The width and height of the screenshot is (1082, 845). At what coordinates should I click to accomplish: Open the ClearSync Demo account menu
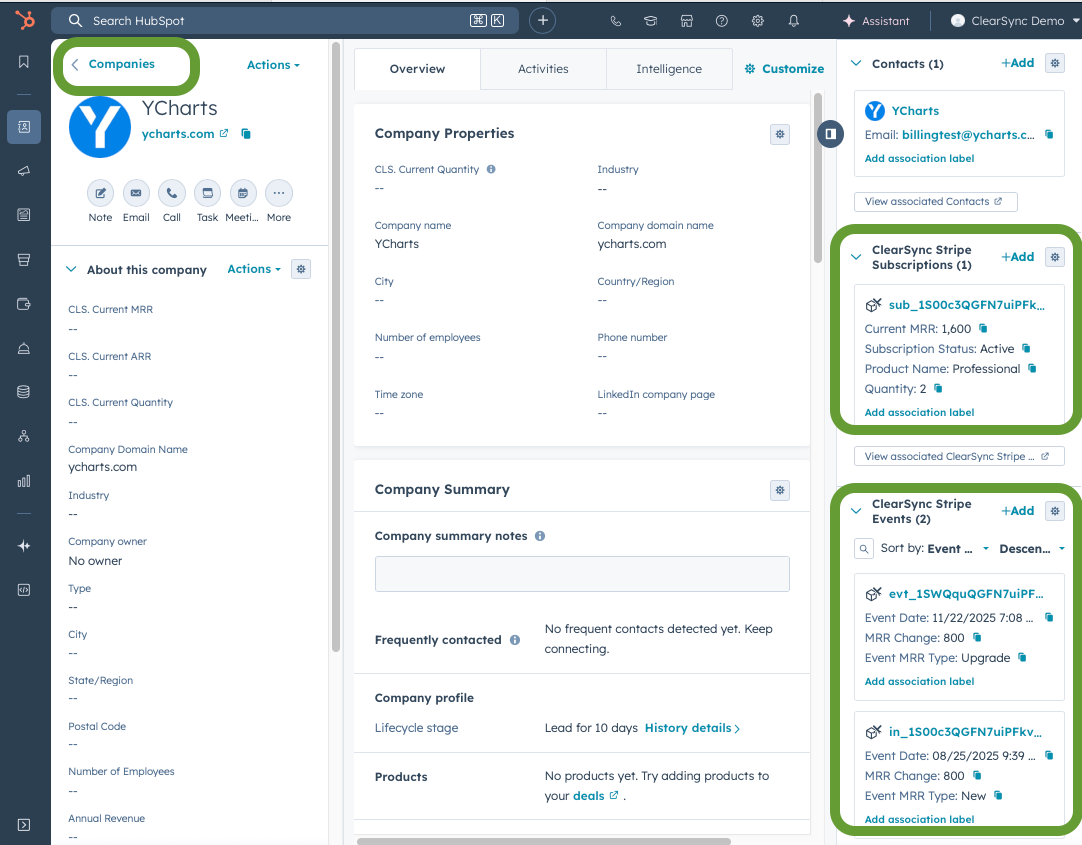click(1015, 21)
